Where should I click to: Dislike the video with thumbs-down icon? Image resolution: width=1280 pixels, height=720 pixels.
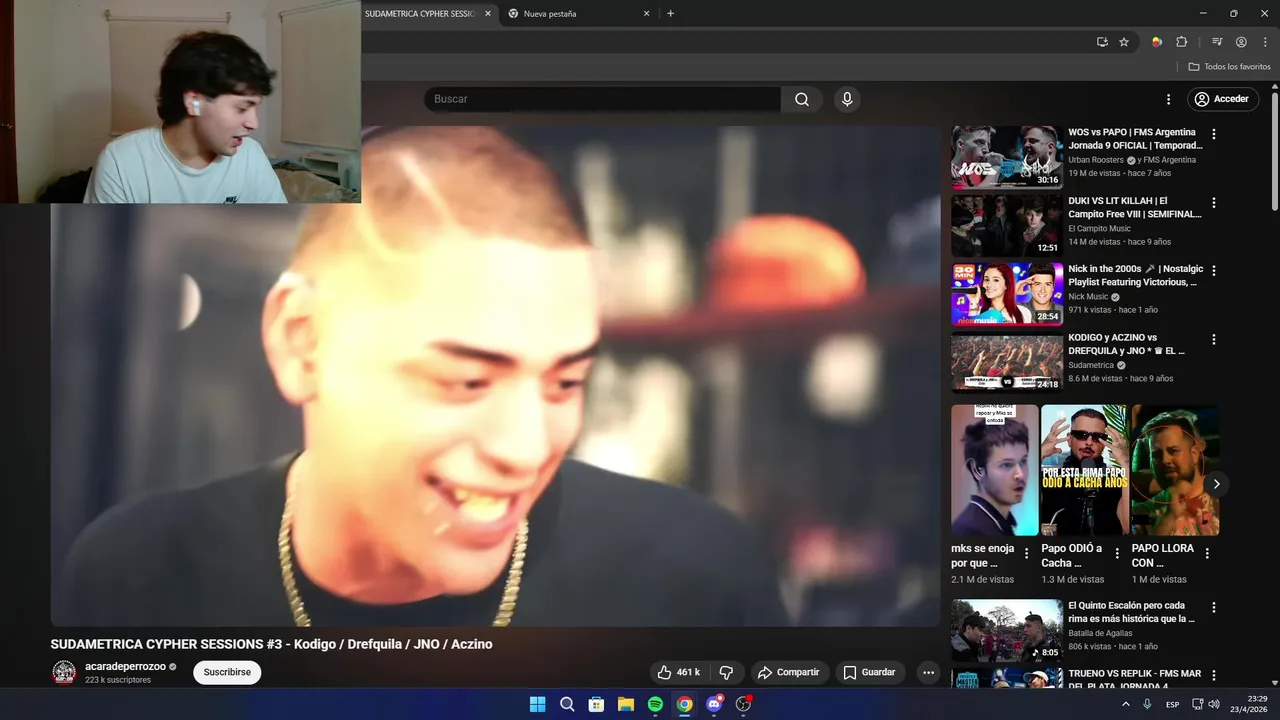click(x=727, y=672)
